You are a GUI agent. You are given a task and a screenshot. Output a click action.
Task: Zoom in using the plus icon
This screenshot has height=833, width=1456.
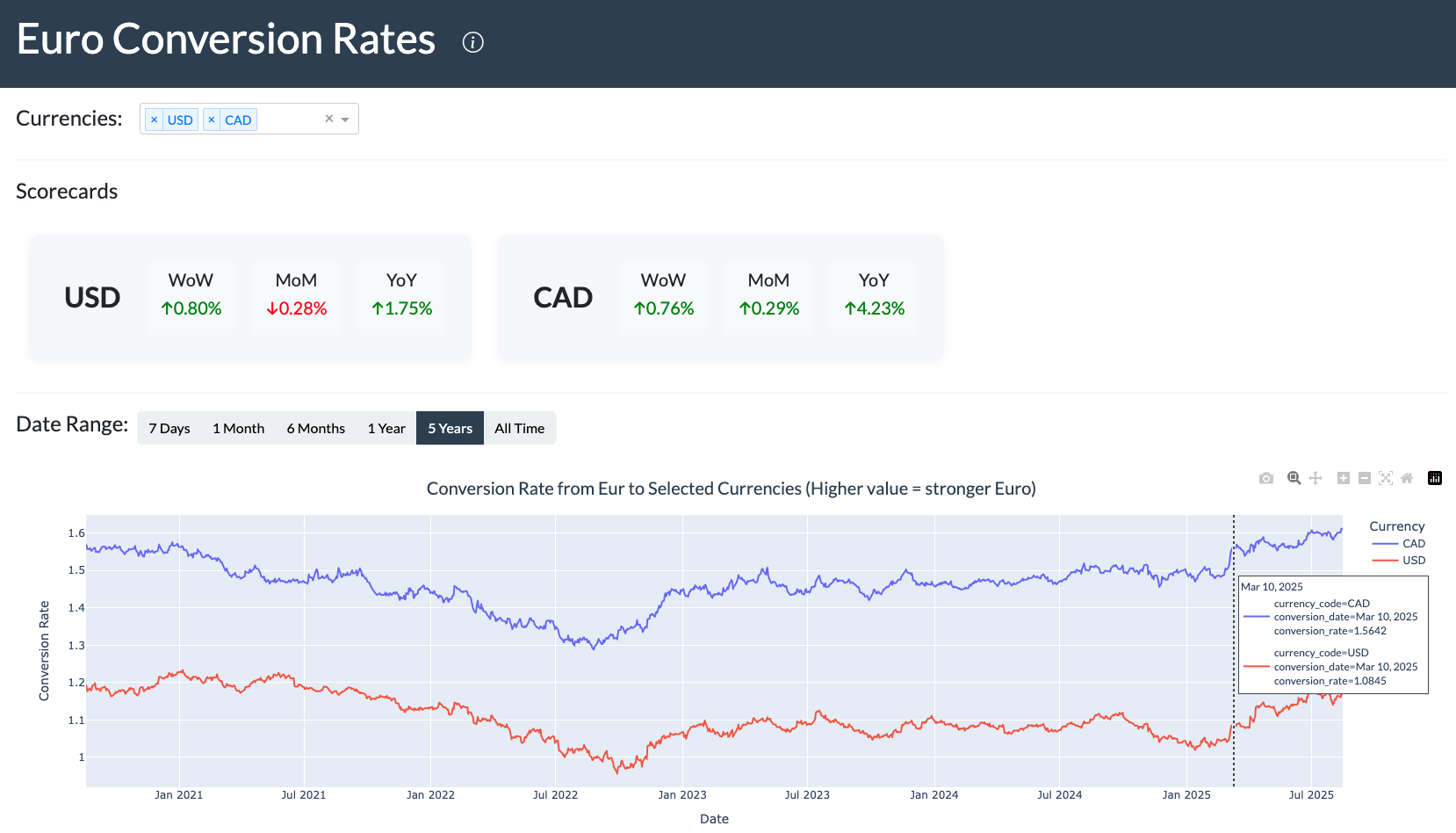(1343, 478)
